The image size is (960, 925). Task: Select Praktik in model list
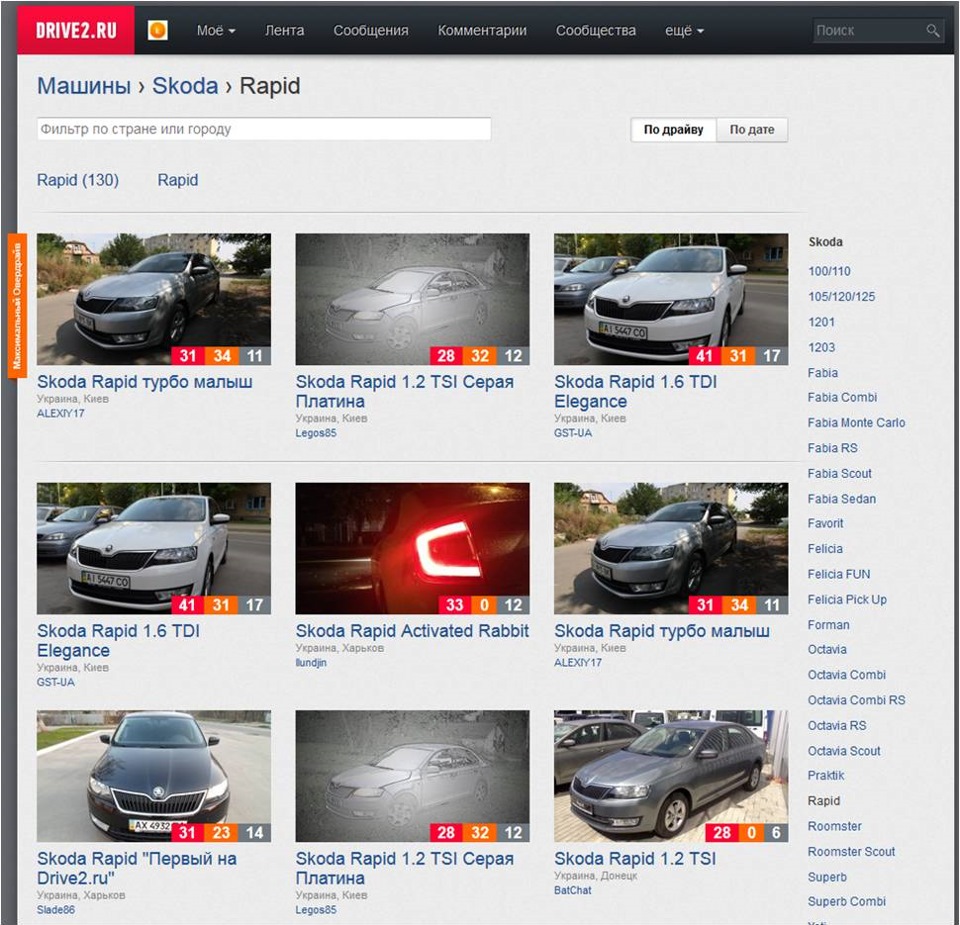coord(825,776)
